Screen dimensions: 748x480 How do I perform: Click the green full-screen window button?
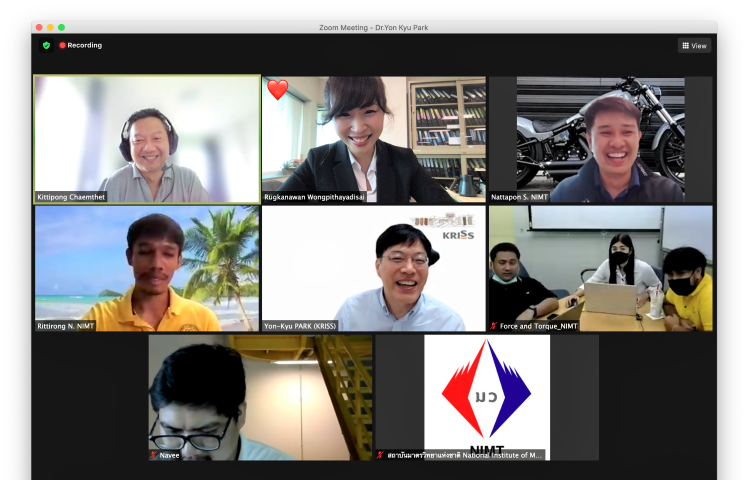coord(61,27)
